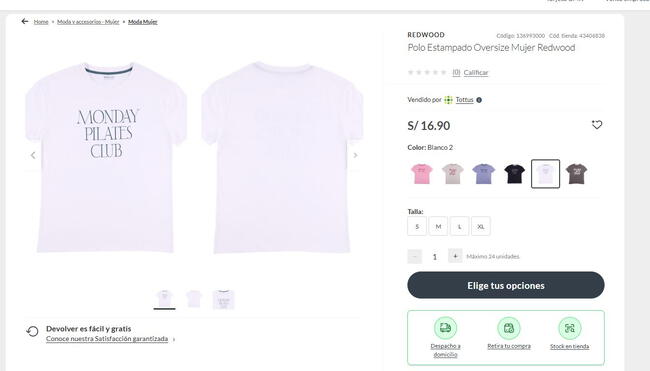
Task: Show previous product image with left arrow
Action: (33, 155)
